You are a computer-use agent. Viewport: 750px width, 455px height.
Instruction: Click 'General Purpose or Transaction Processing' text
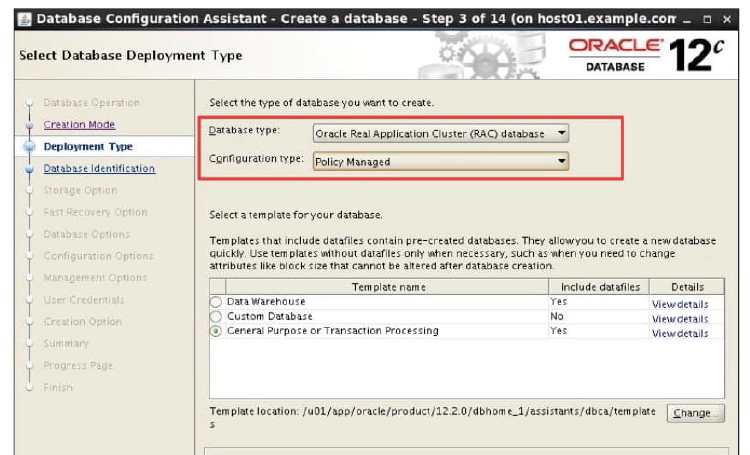tap(332, 331)
